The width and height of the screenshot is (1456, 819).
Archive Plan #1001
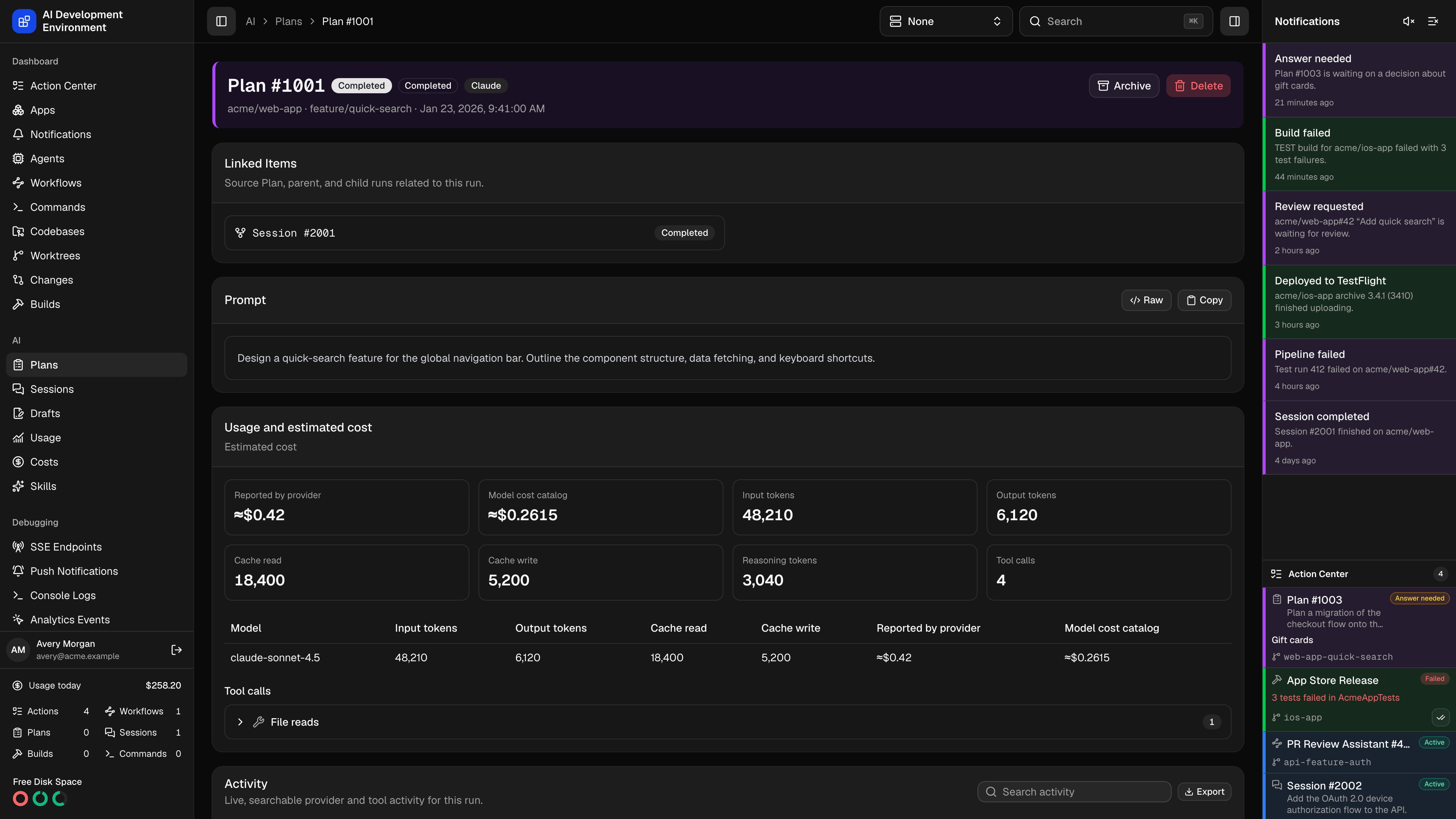coord(1123,86)
